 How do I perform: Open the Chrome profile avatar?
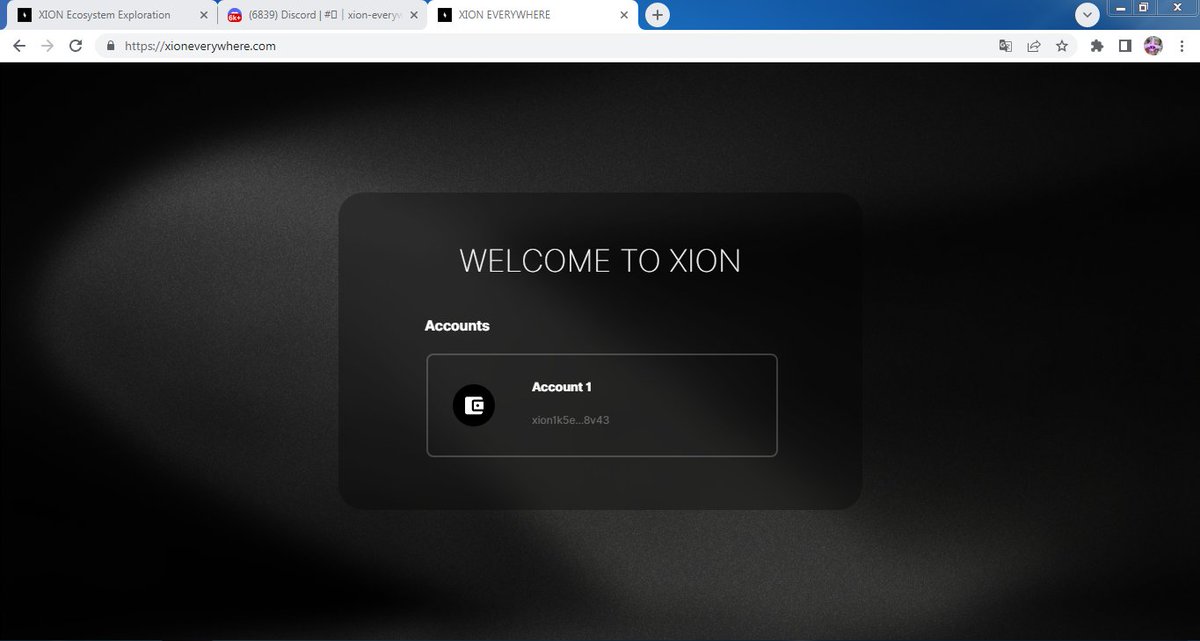coord(1153,46)
